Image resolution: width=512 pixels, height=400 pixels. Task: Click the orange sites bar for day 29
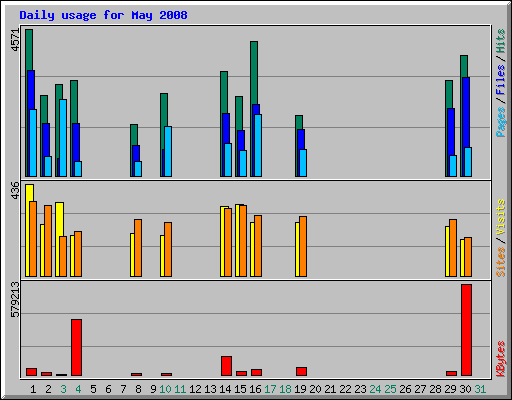coord(453,248)
